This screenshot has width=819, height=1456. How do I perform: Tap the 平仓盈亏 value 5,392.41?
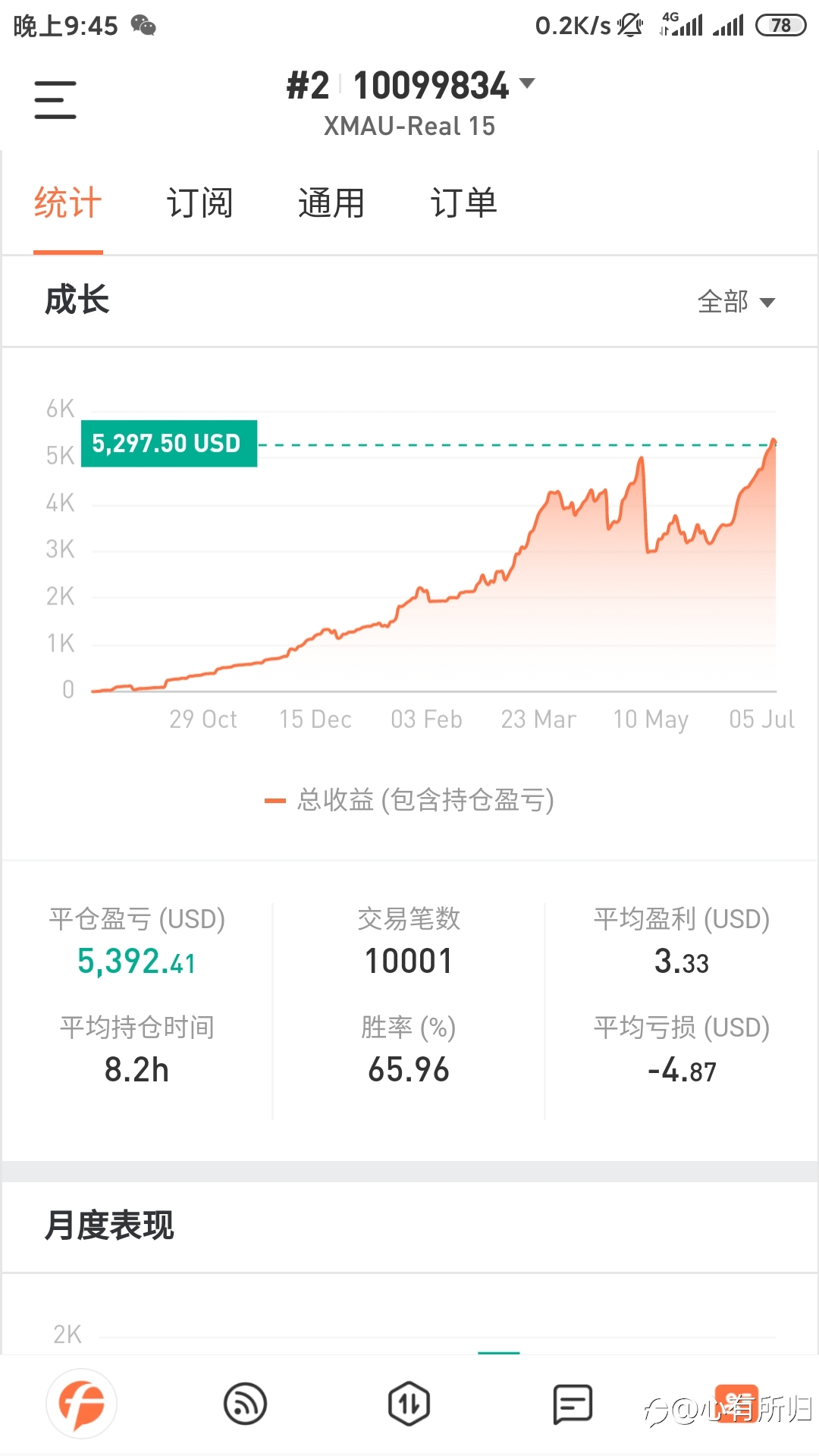(136, 962)
